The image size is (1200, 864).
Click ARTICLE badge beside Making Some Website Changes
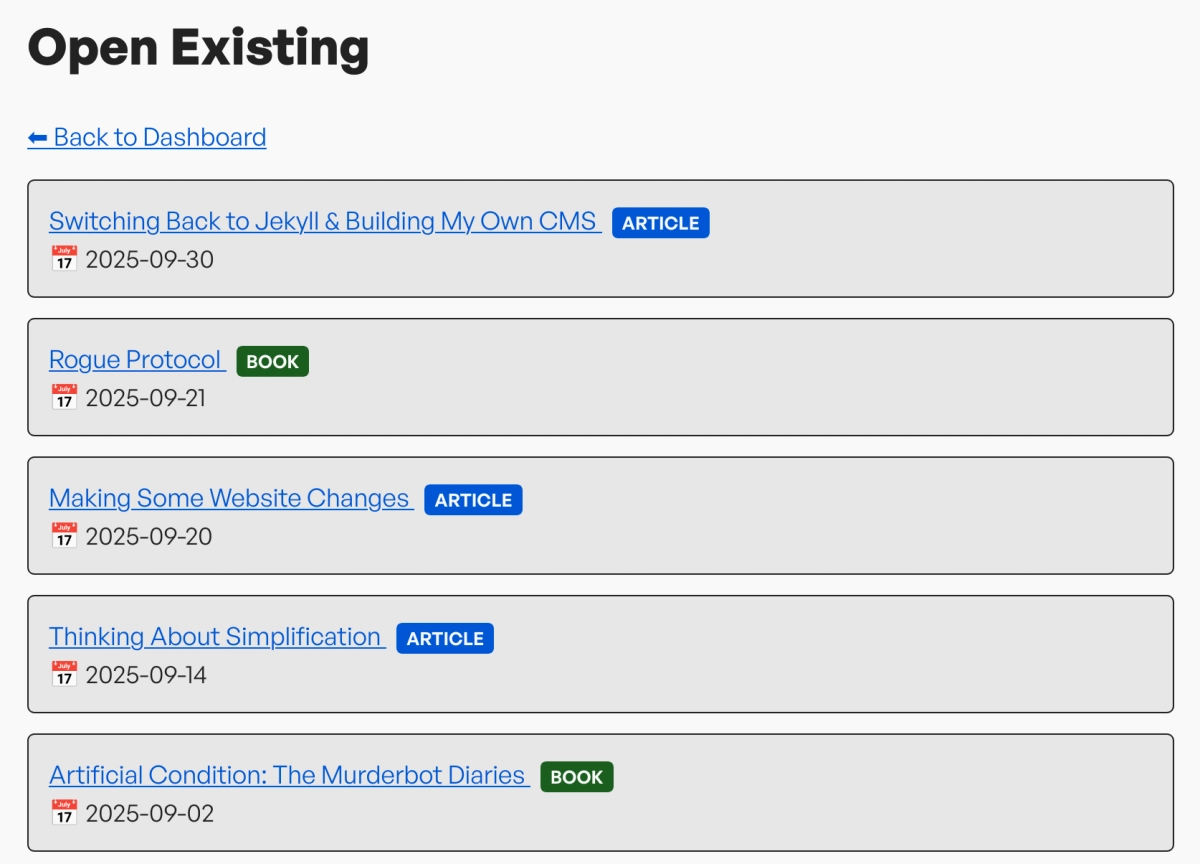(473, 500)
